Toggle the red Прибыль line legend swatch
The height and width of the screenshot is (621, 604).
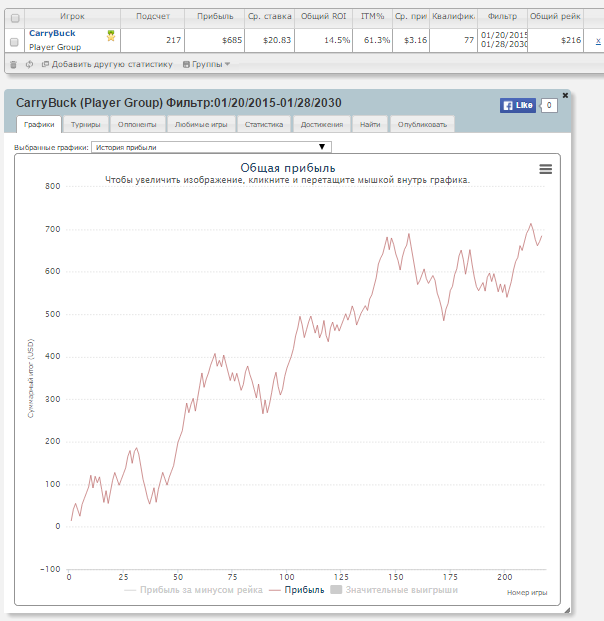coord(275,590)
